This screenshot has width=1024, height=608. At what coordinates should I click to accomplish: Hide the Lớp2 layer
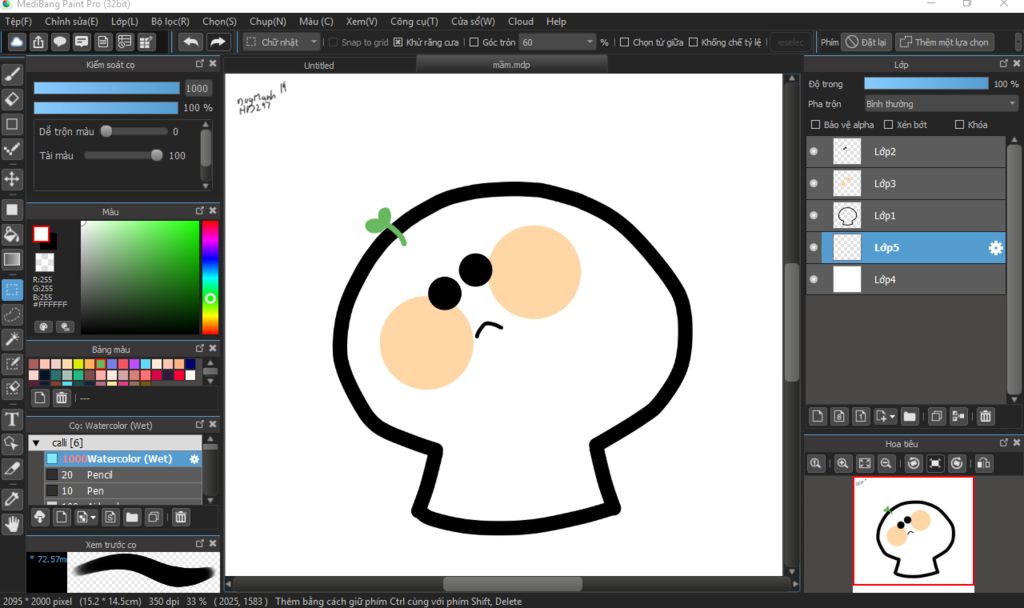pos(814,152)
